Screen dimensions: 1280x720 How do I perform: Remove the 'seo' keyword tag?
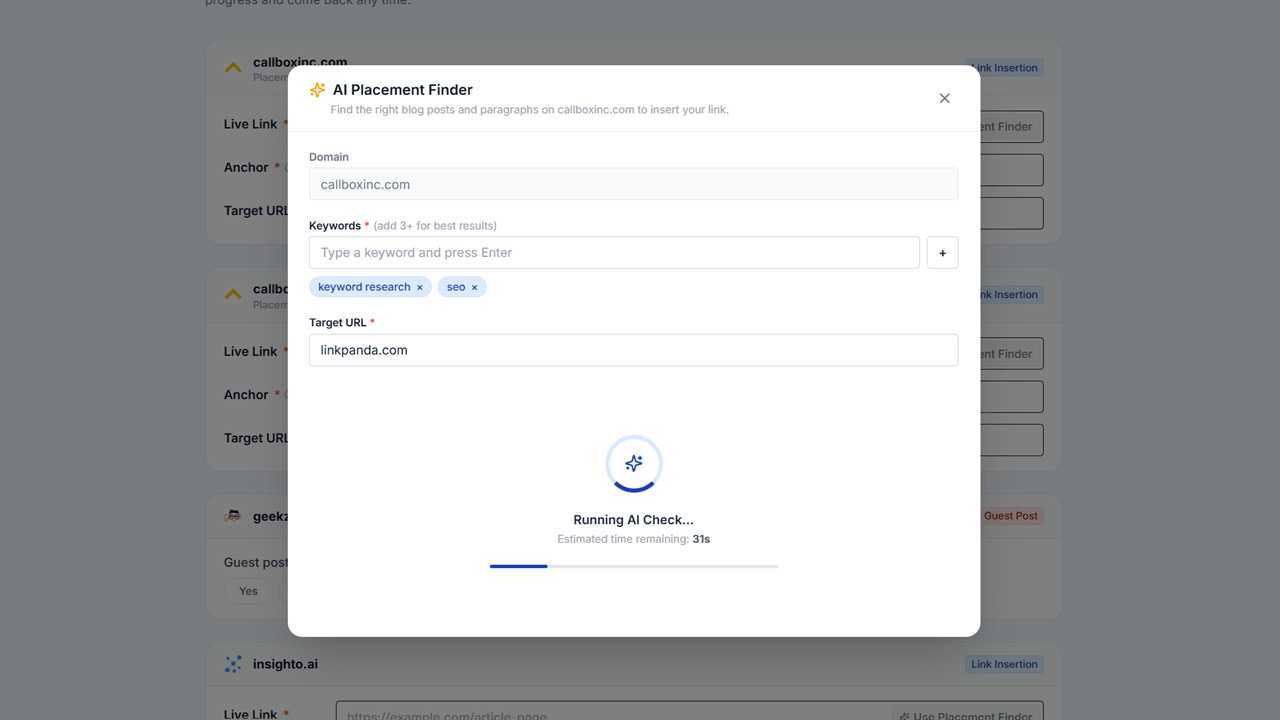pos(474,288)
